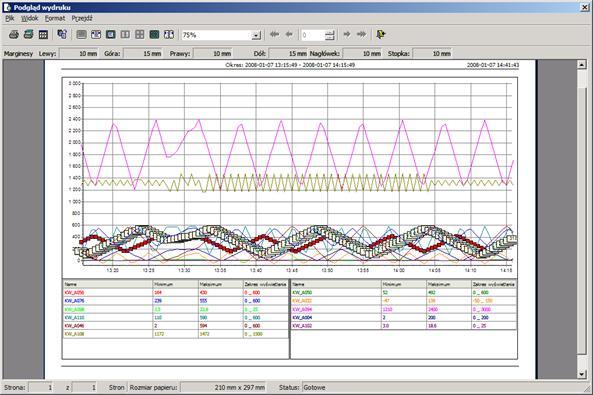593x395 pixels.
Task: Click the two-page side-by-side view icon
Action: pyautogui.click(x=125, y=35)
